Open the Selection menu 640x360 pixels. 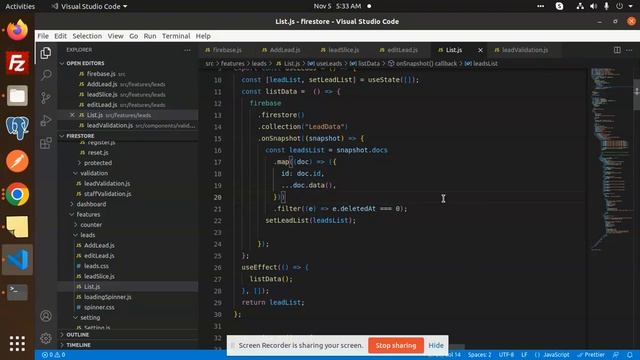pos(87,36)
